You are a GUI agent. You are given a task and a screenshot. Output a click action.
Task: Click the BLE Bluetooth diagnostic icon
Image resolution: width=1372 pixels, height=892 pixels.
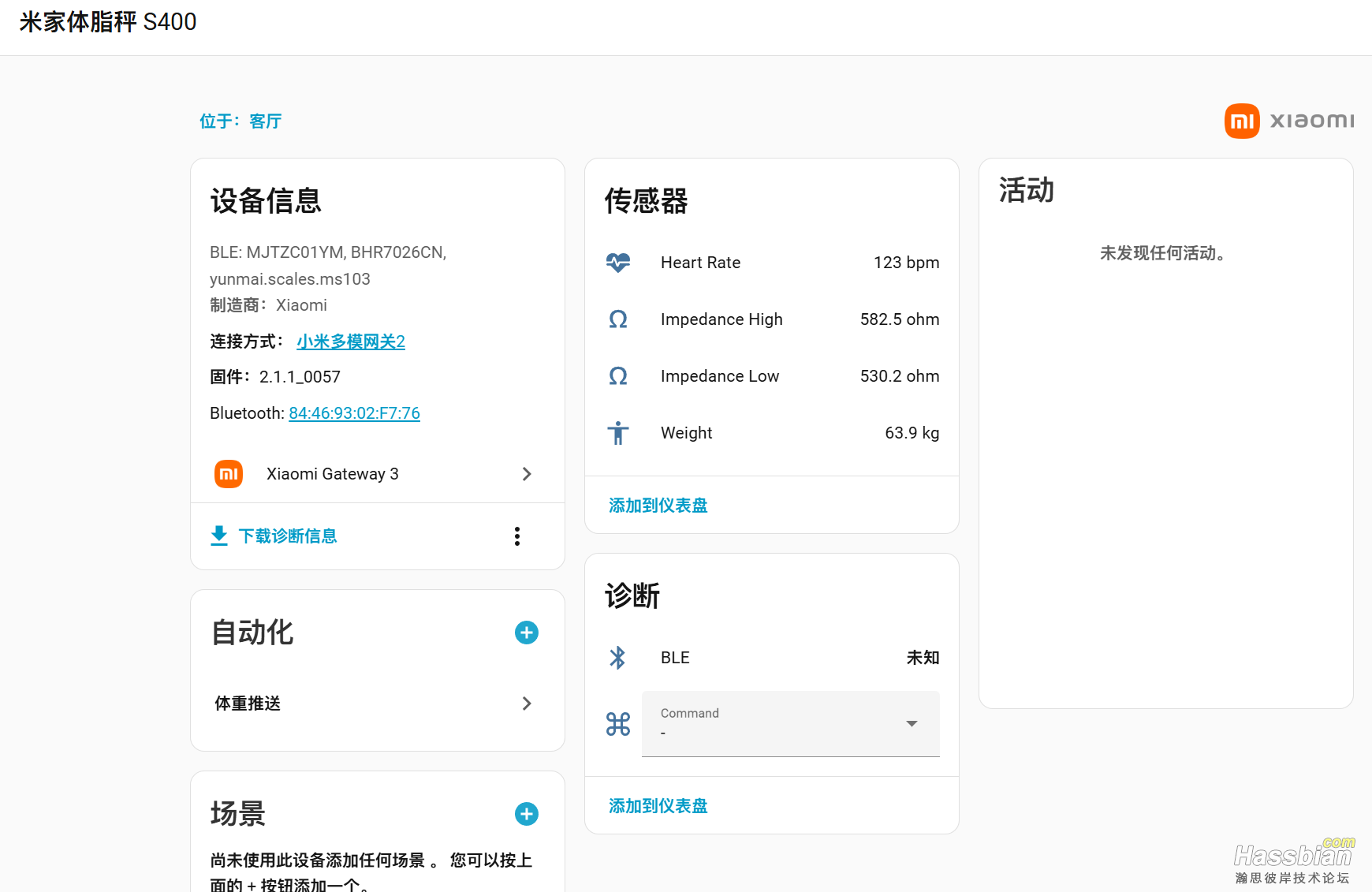(618, 658)
